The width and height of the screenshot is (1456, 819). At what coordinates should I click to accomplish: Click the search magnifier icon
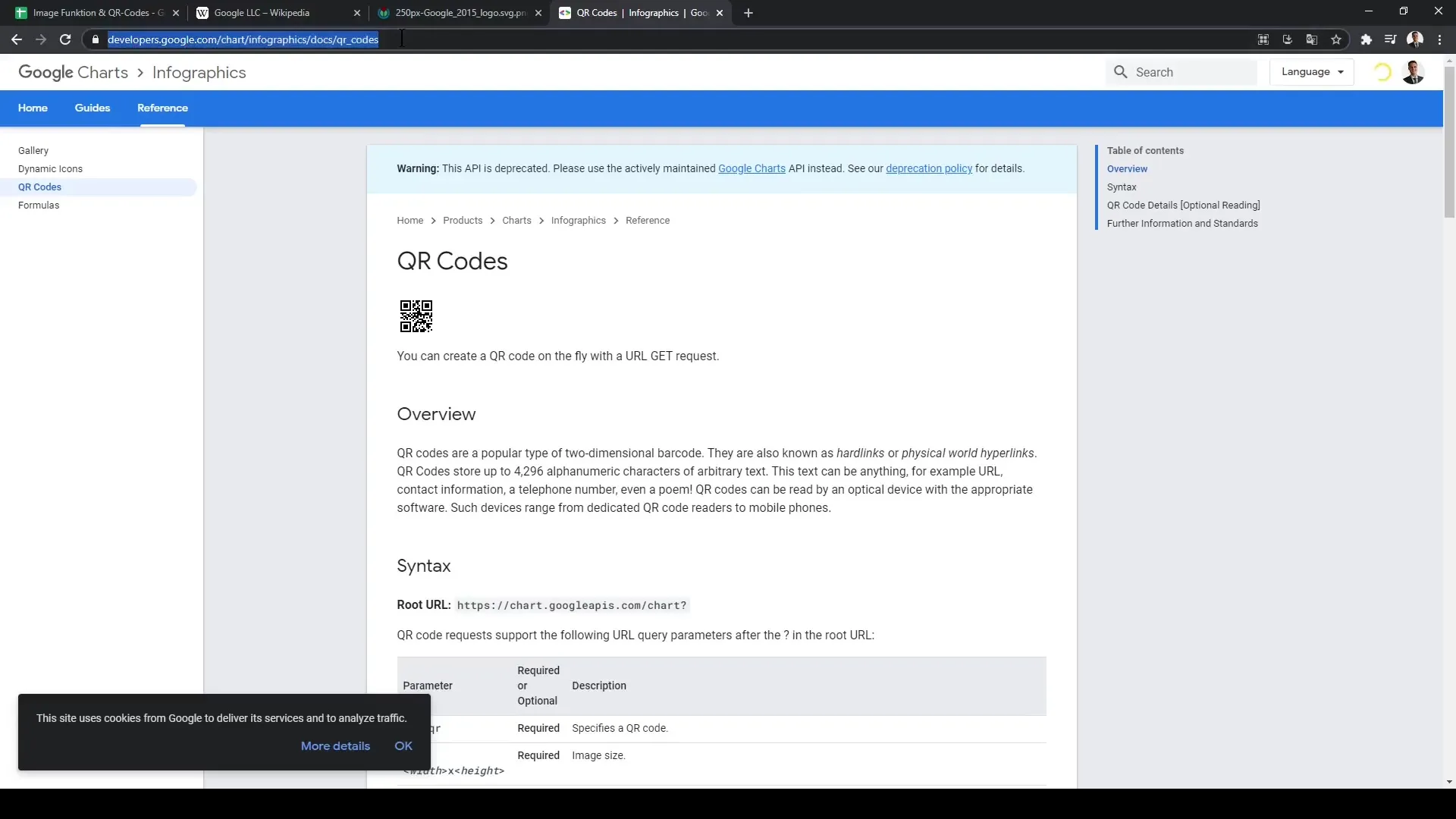[x=1121, y=72]
